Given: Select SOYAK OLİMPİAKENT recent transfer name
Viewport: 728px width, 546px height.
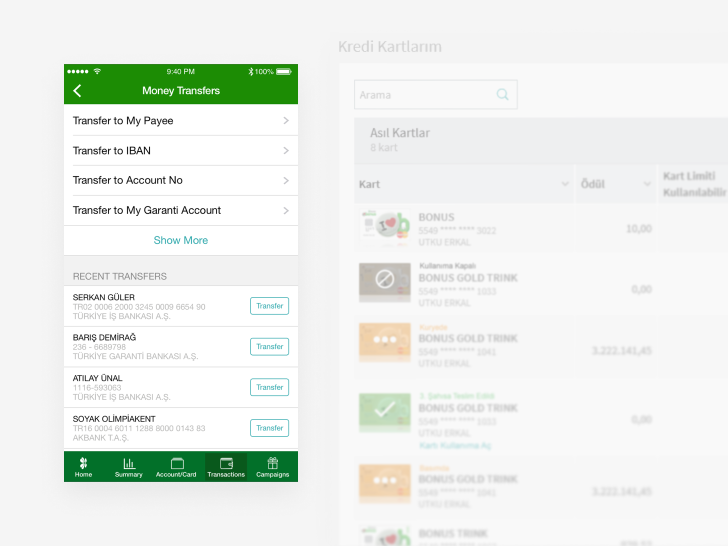Looking at the screenshot, I should point(114,419).
